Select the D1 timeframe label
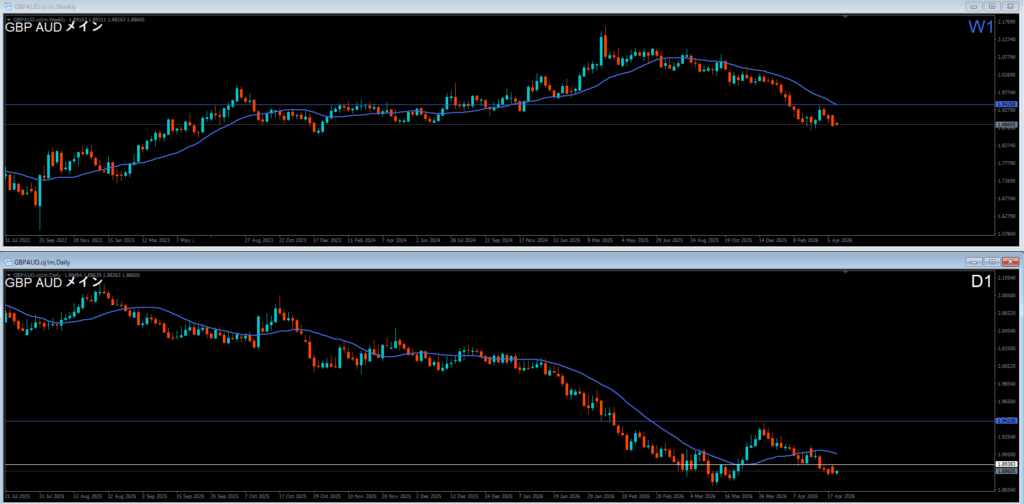 (x=980, y=282)
